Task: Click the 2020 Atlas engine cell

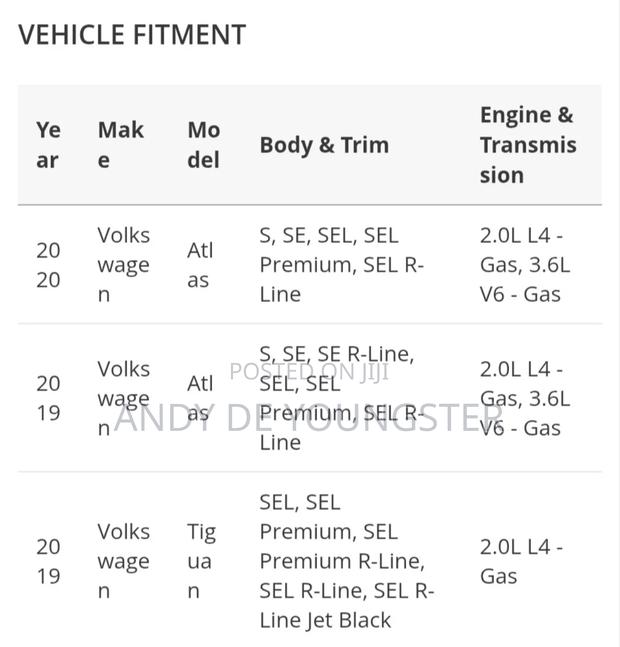Action: coord(525,265)
